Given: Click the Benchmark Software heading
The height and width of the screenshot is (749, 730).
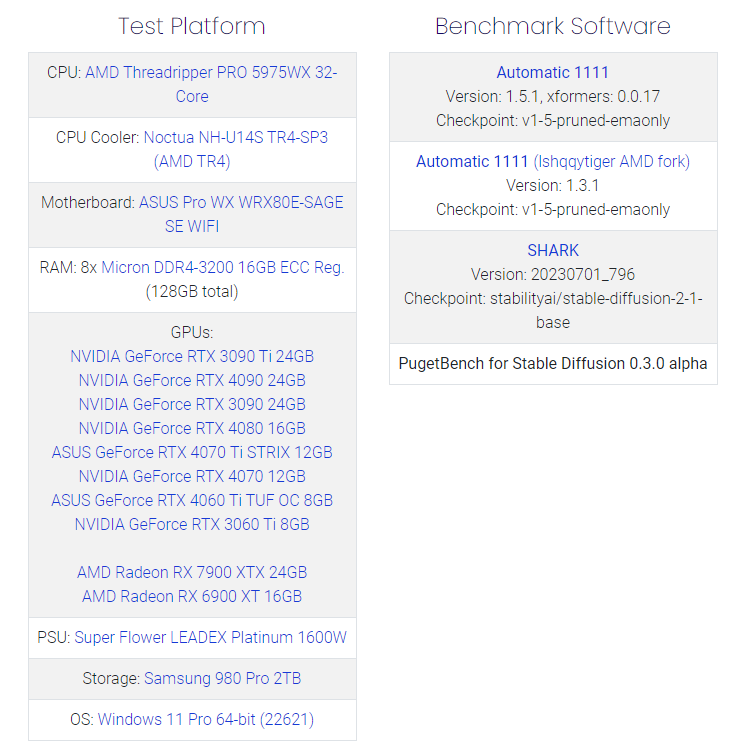Looking at the screenshot, I should [553, 26].
